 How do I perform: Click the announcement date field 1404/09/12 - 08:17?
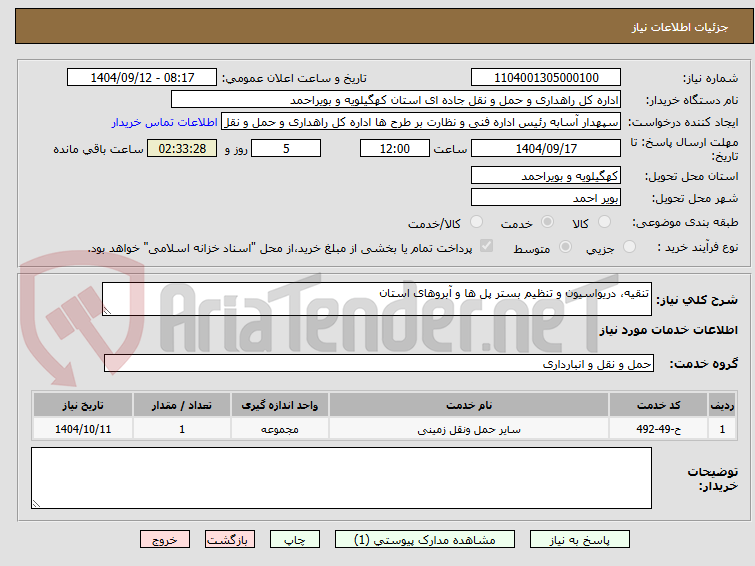click(142, 78)
